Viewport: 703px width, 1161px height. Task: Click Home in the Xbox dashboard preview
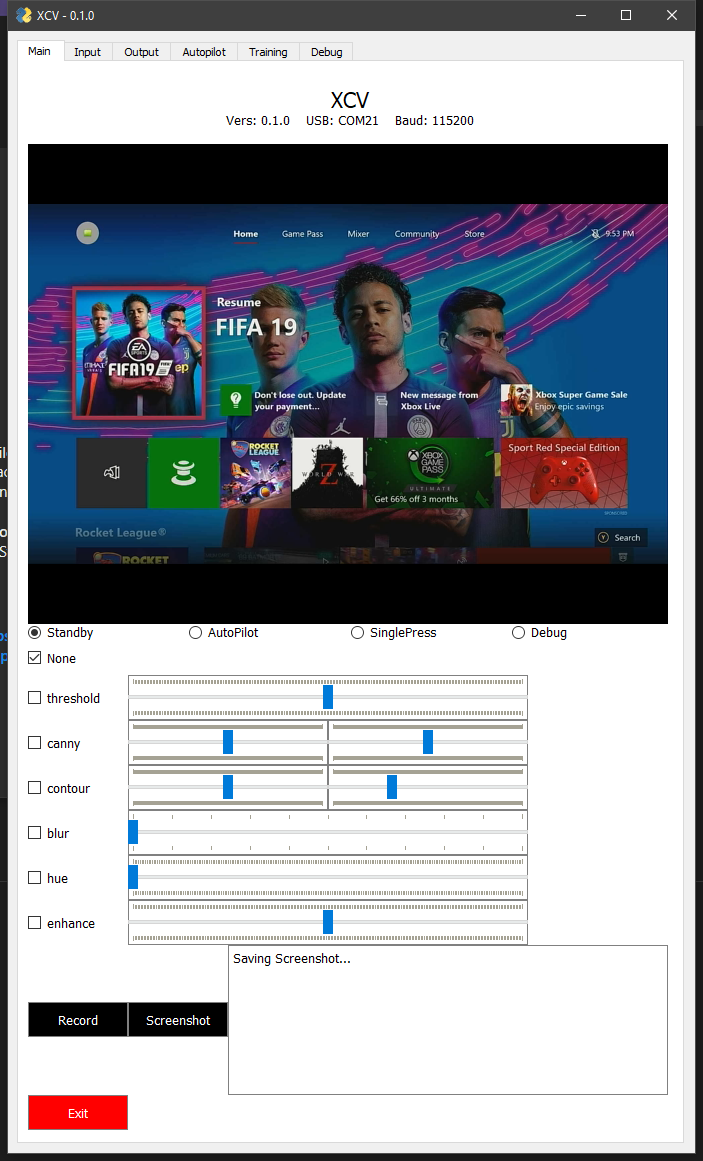pyautogui.click(x=246, y=234)
